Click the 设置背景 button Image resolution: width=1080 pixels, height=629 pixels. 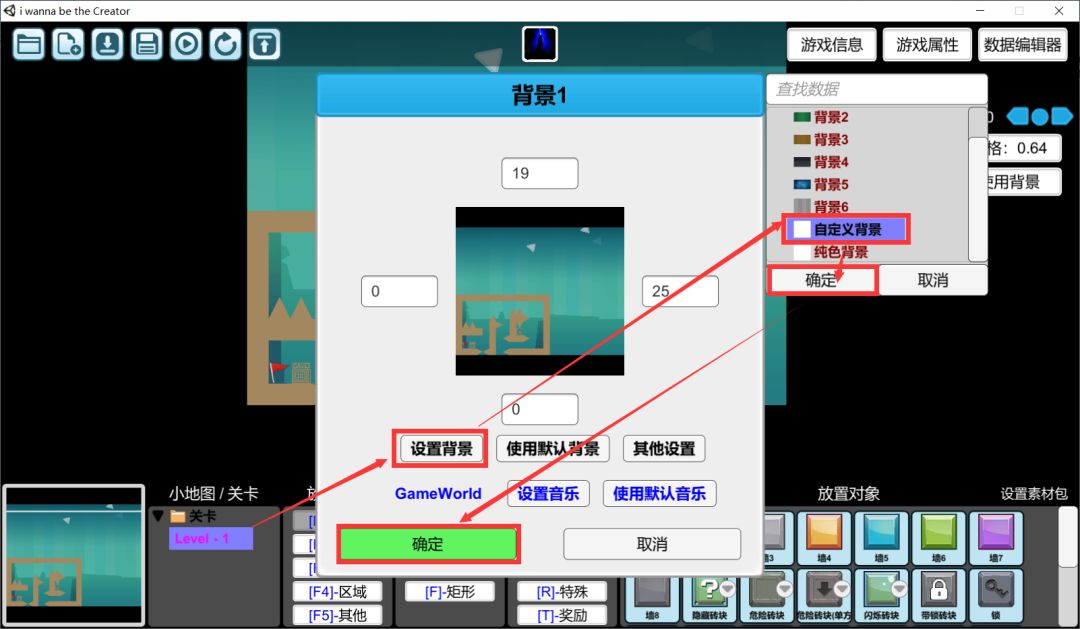coord(441,449)
